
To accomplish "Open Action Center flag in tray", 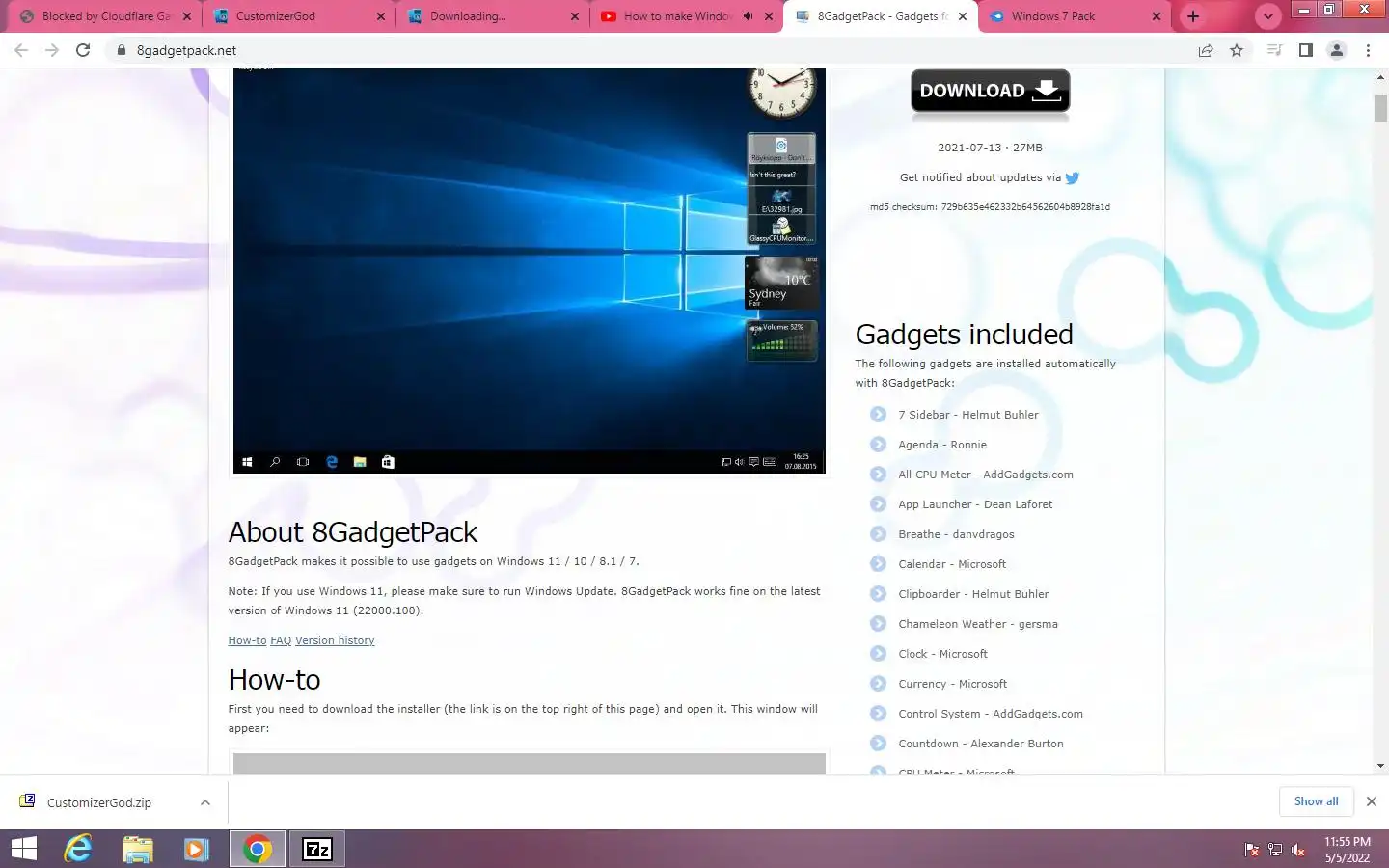I will click(x=1251, y=850).
